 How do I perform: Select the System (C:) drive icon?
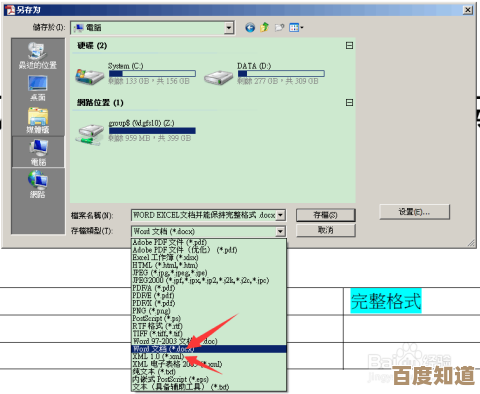pos(89,76)
